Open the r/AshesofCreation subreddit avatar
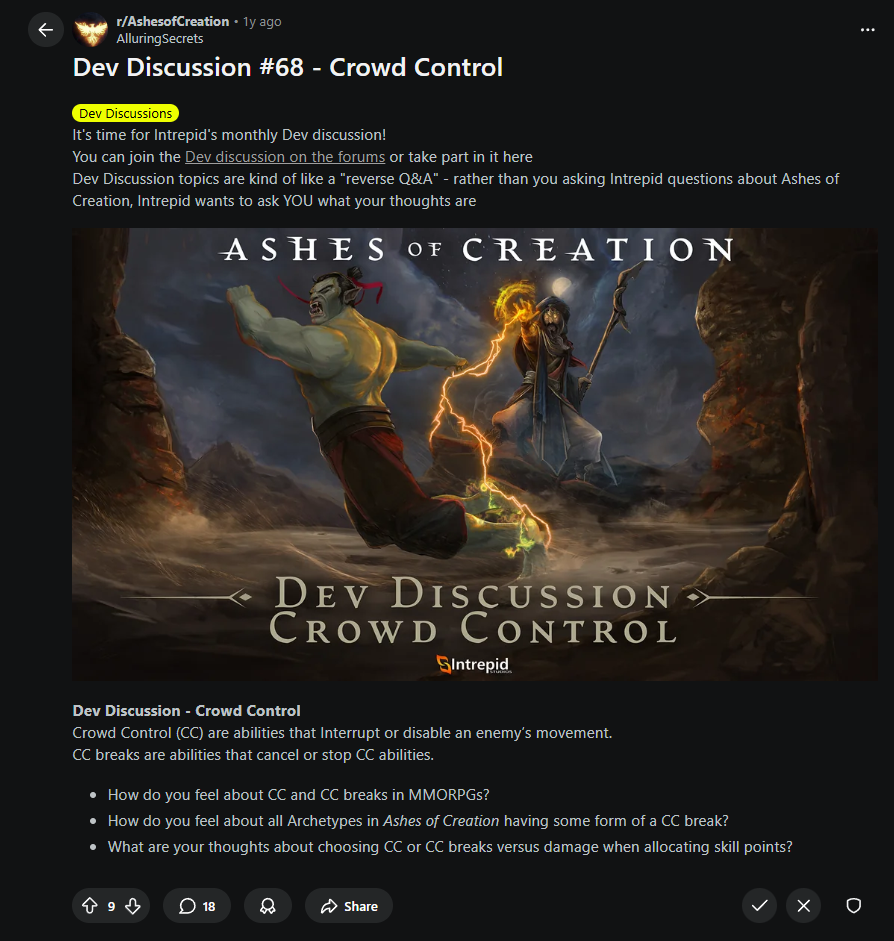Viewport: 894px width, 941px height. click(91, 29)
